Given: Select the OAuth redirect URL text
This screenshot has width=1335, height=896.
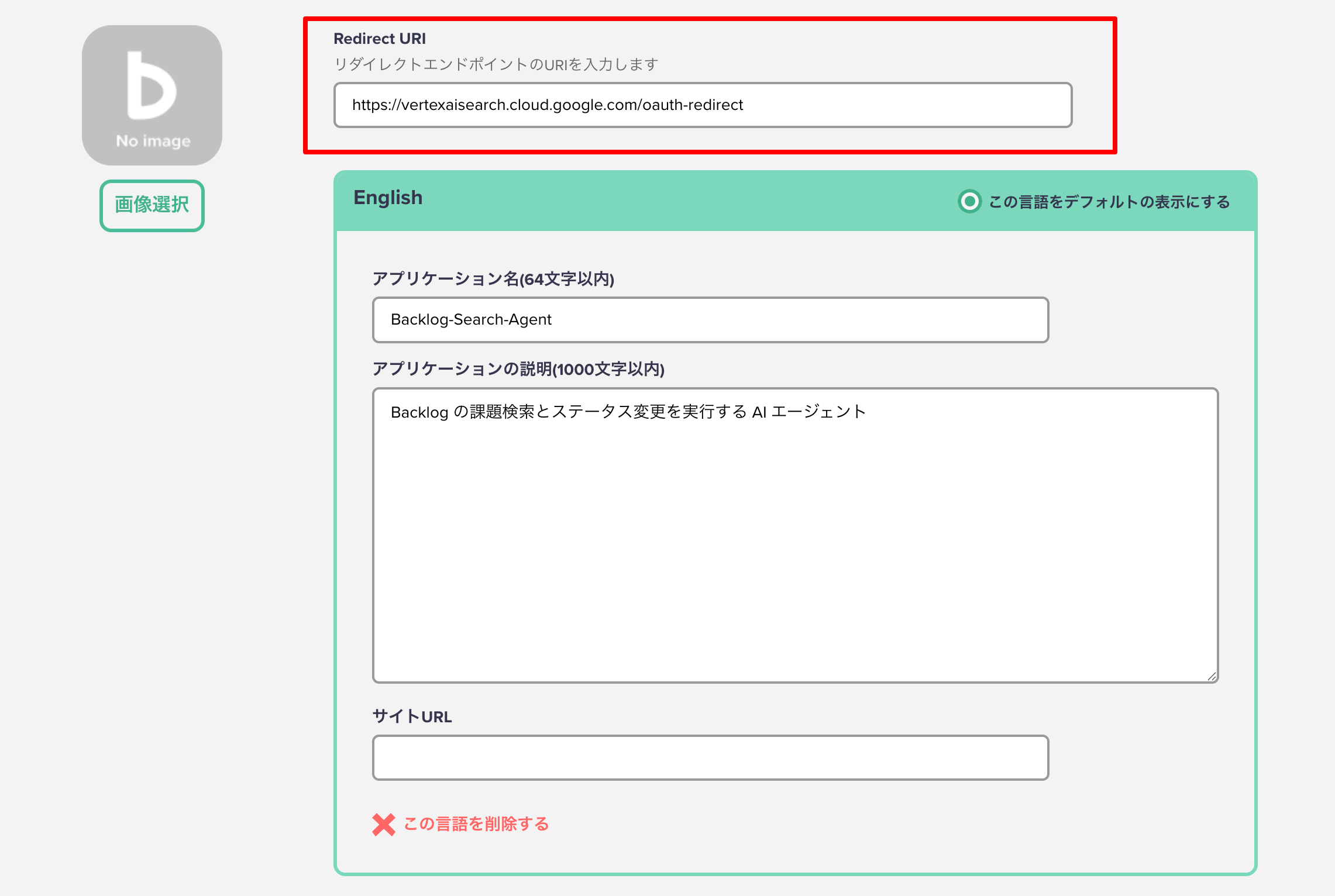Looking at the screenshot, I should pyautogui.click(x=548, y=105).
